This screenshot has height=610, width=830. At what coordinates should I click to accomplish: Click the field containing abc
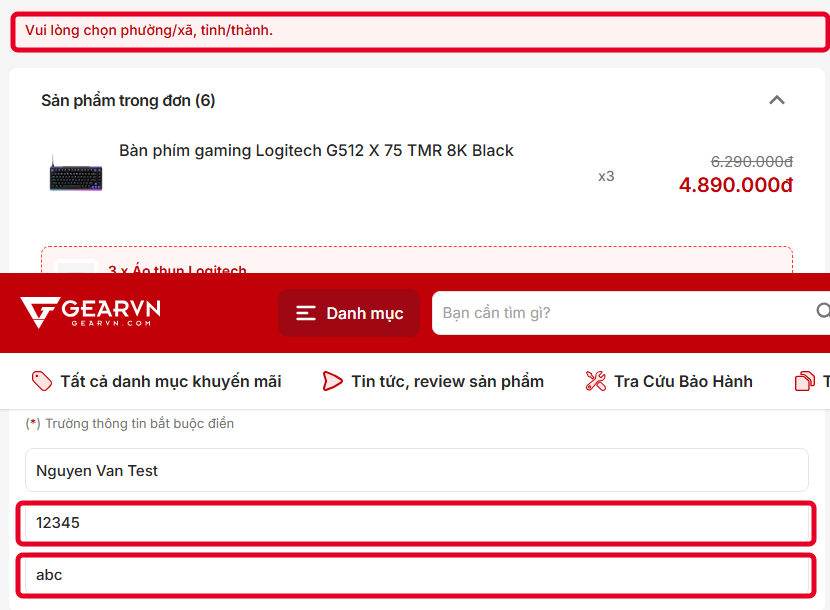coord(417,576)
